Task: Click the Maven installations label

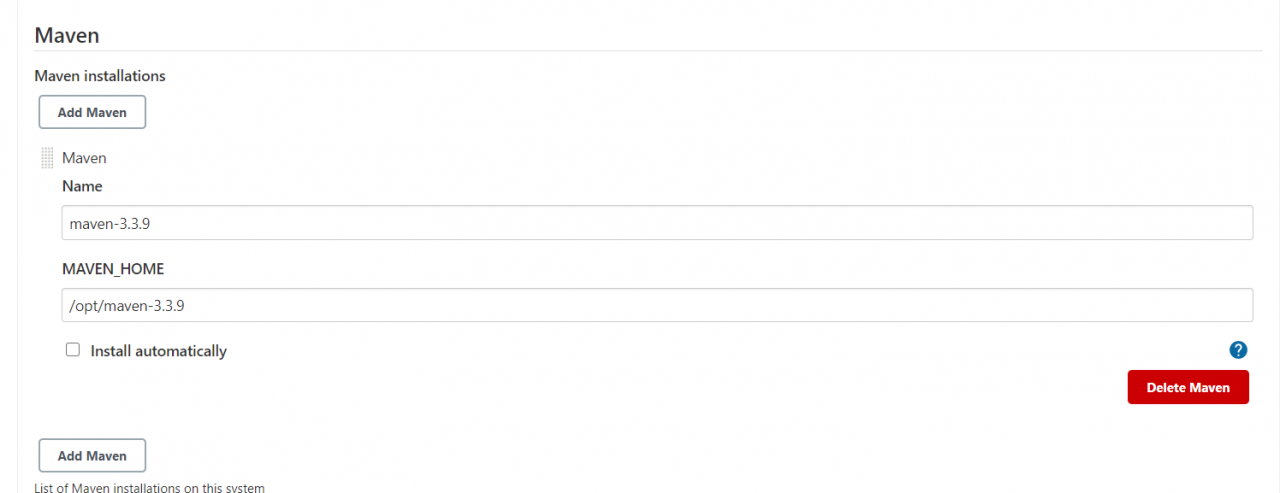Action: coord(100,76)
